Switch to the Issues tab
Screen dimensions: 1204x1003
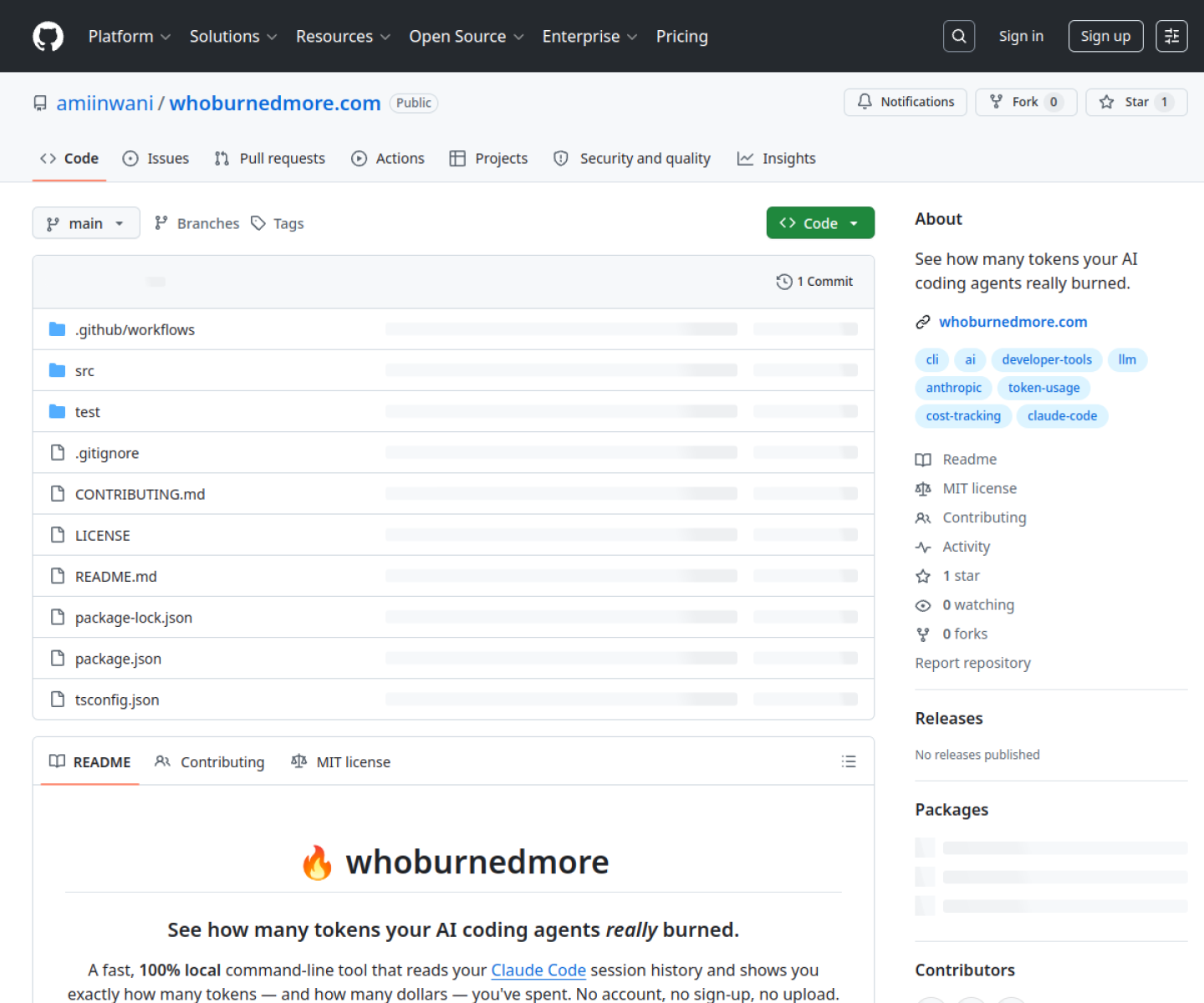(156, 158)
